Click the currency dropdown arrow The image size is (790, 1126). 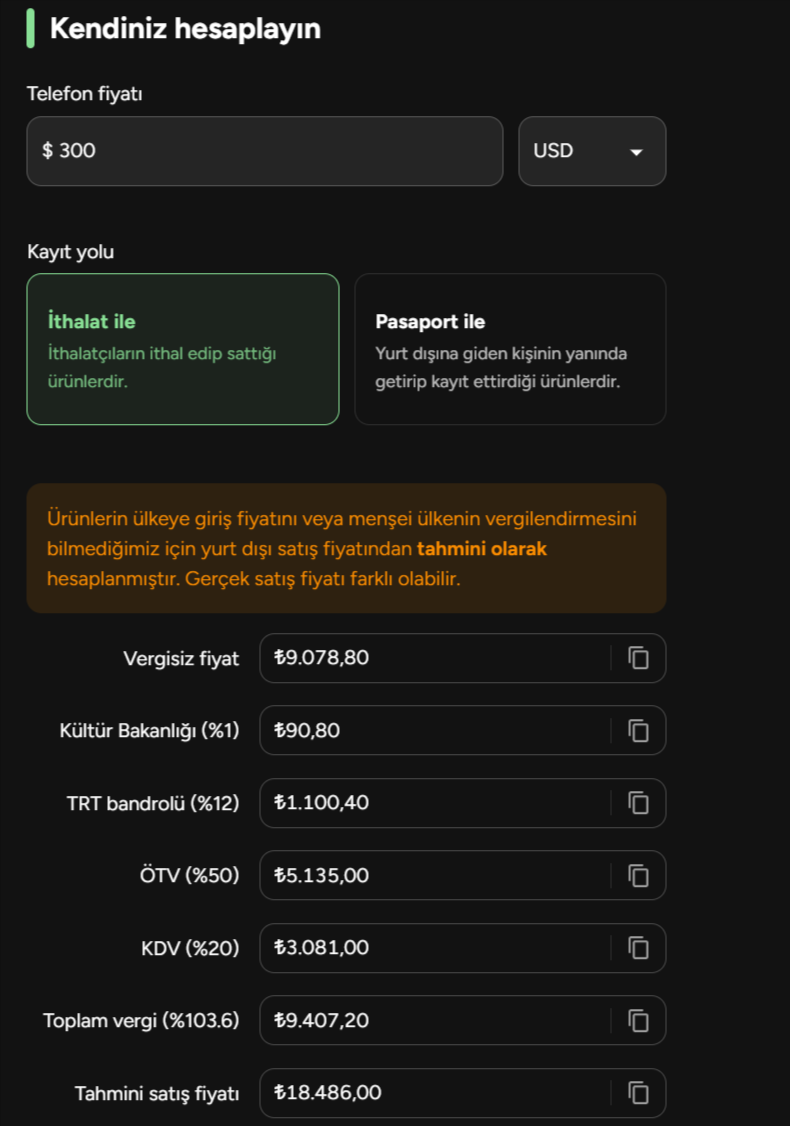(x=636, y=152)
